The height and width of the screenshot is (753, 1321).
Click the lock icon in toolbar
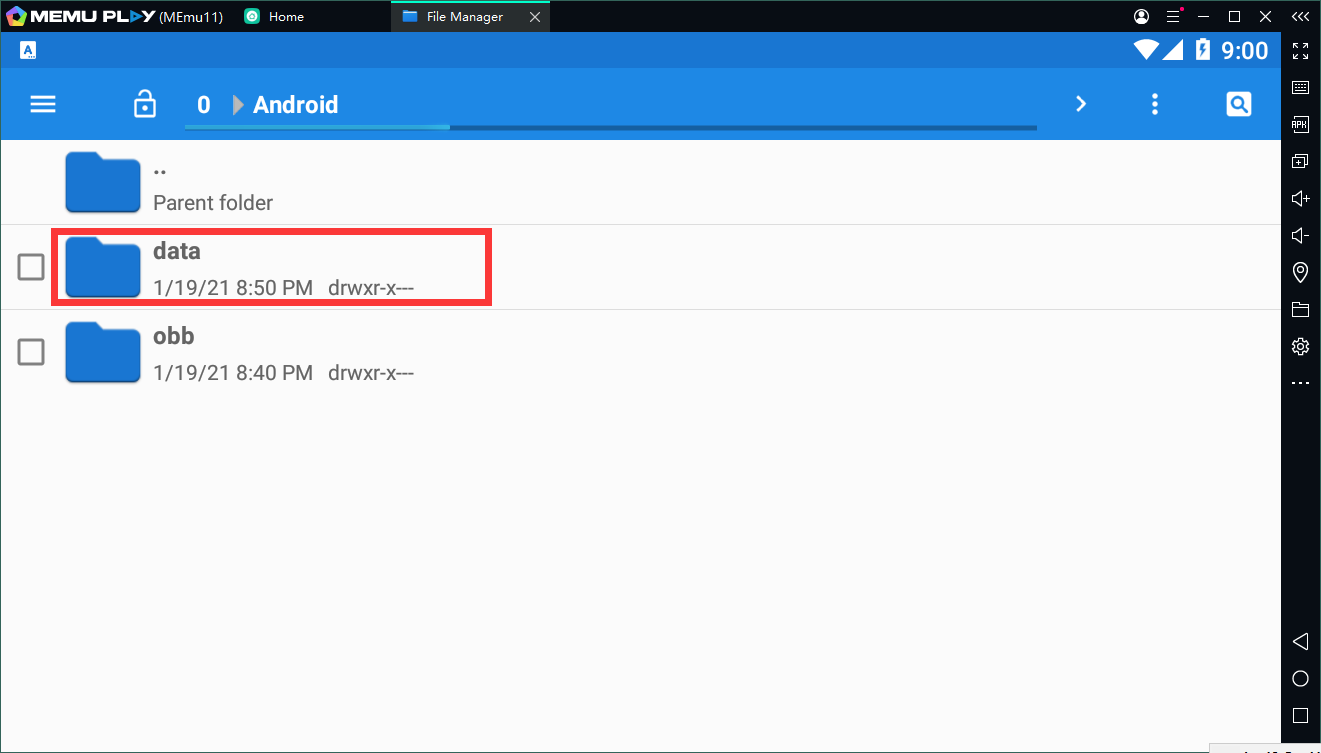[x=145, y=104]
